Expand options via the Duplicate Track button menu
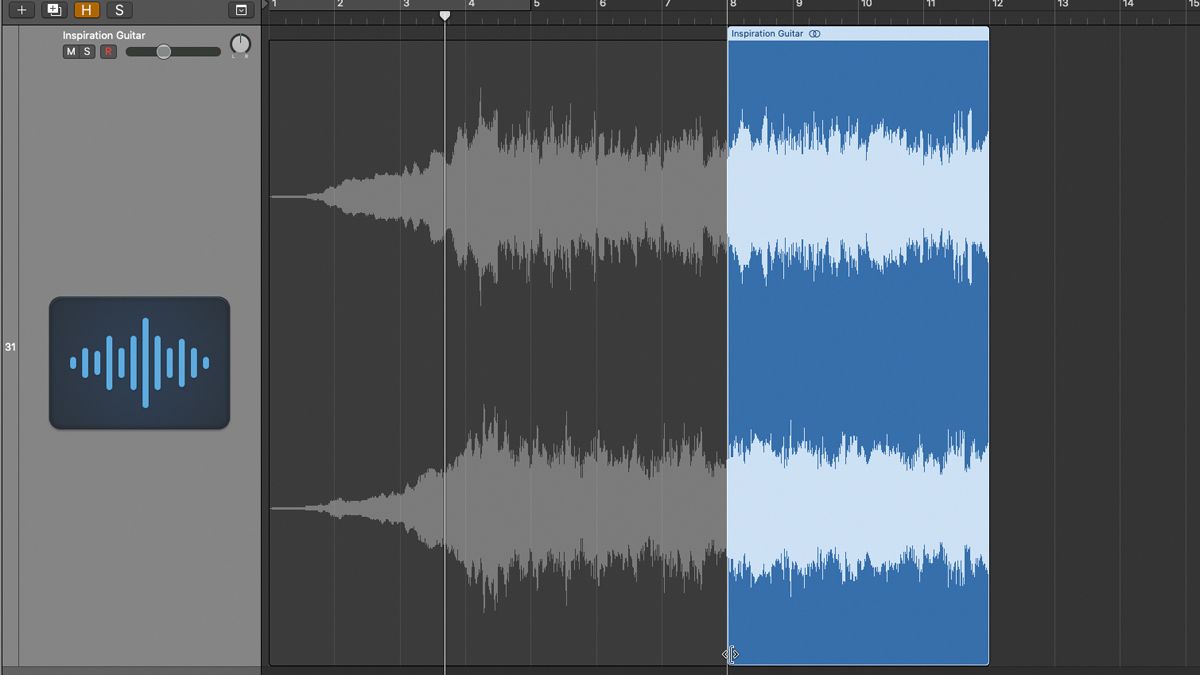 click(52, 10)
